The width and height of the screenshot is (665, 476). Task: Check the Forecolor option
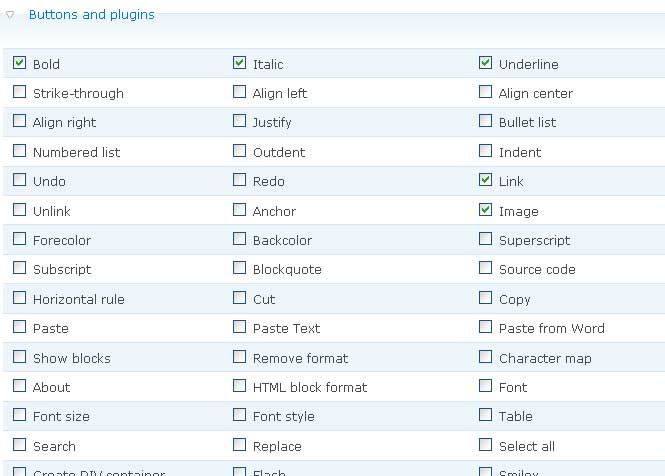[20, 239]
